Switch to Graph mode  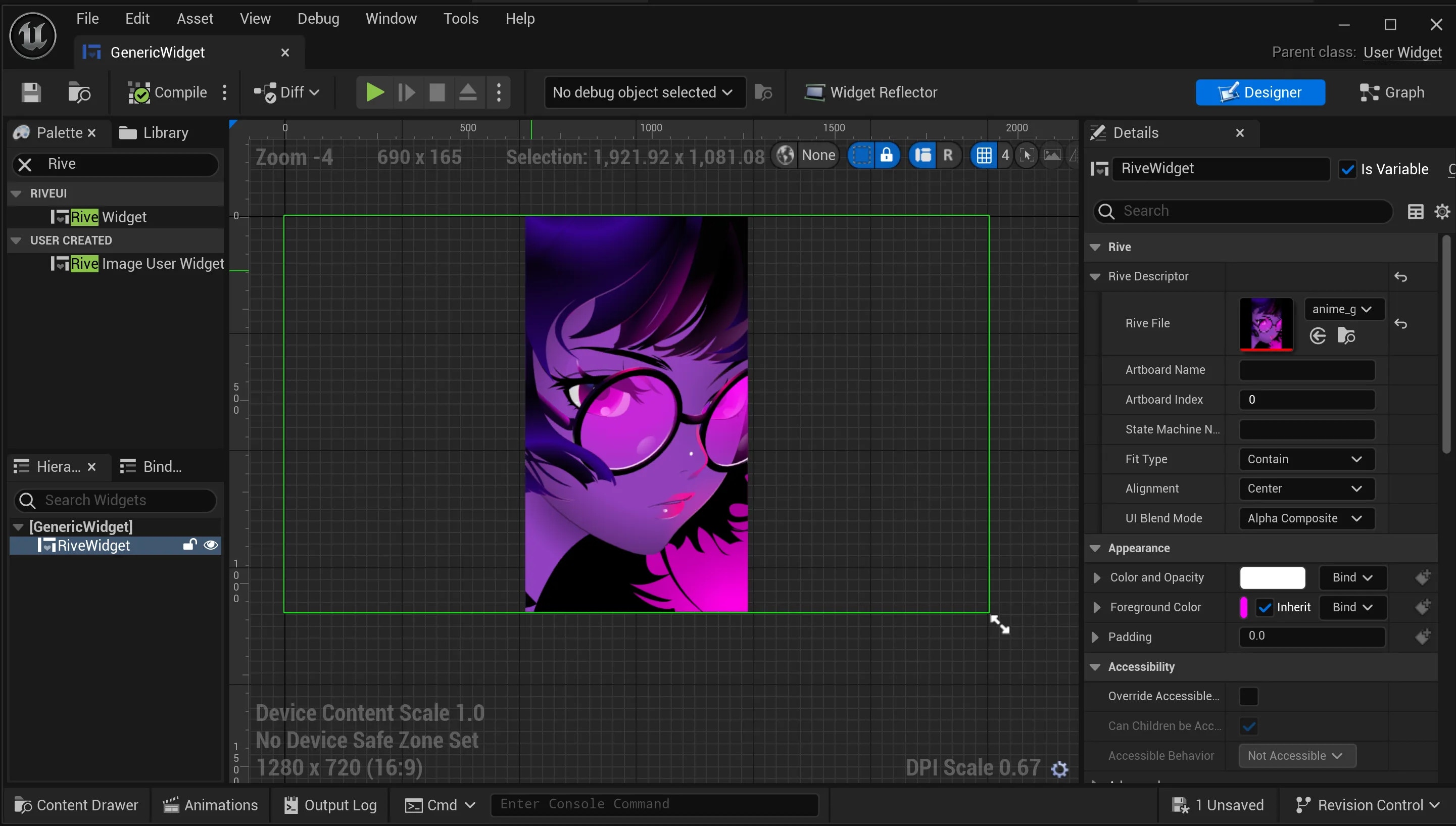tap(1392, 92)
